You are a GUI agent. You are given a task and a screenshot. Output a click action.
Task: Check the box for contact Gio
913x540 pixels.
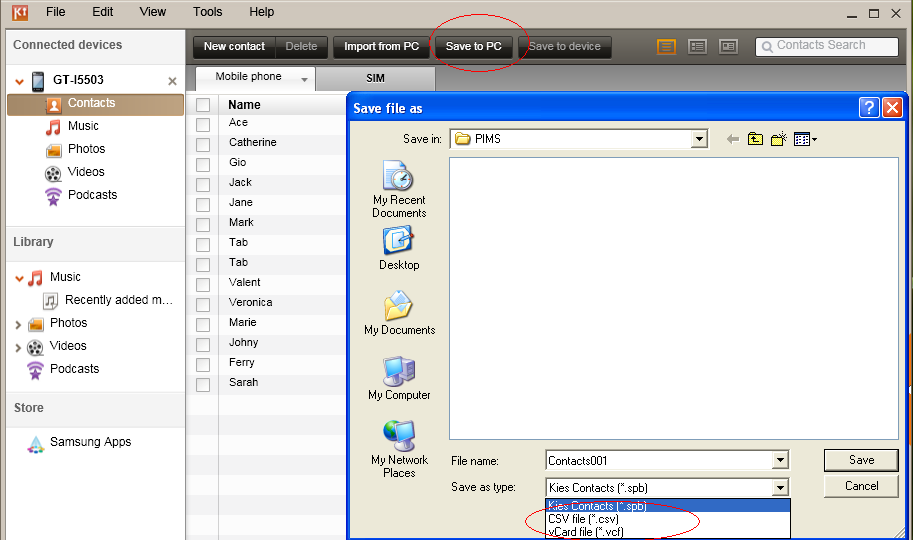point(203,165)
